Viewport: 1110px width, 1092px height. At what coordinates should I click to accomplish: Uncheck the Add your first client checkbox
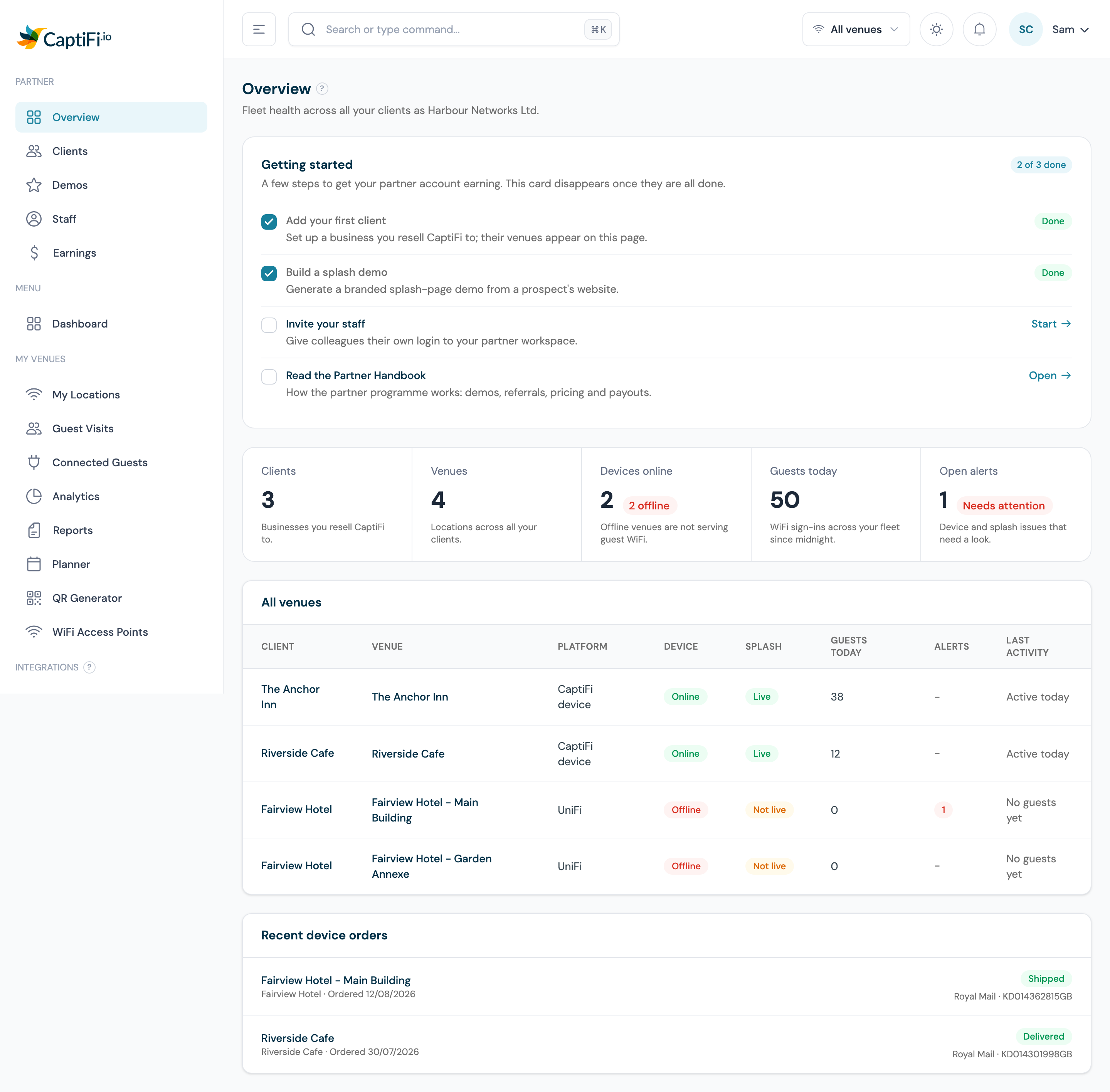pyautogui.click(x=269, y=222)
